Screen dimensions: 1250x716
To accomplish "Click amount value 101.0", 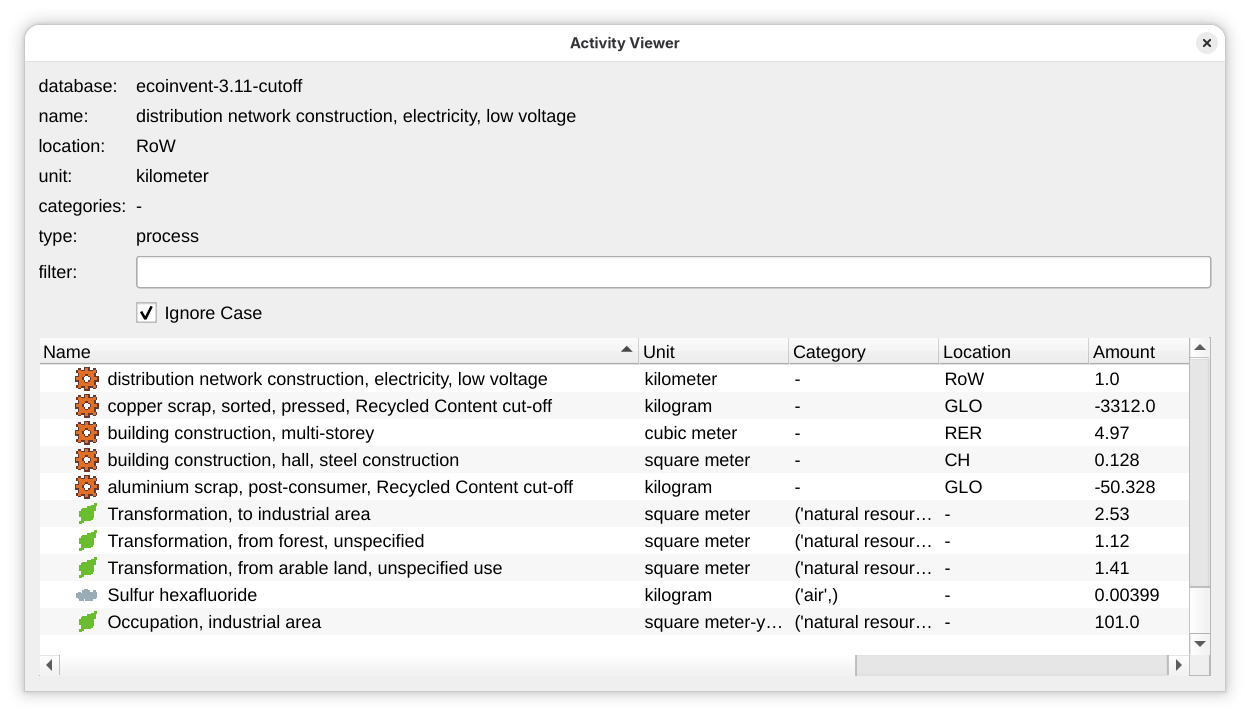I will pyautogui.click(x=1117, y=622).
